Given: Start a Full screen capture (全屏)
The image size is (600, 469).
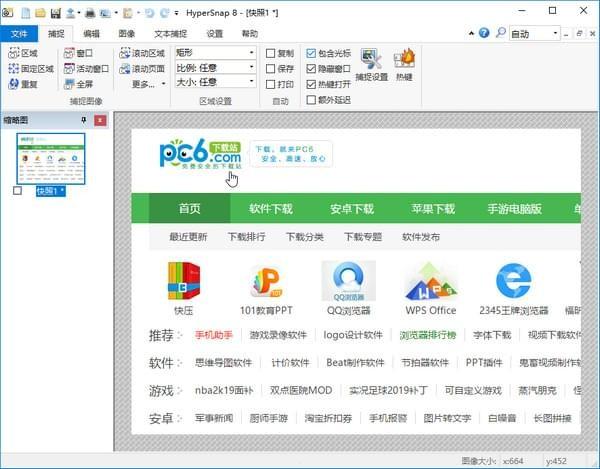Looking at the screenshot, I should pos(78,84).
